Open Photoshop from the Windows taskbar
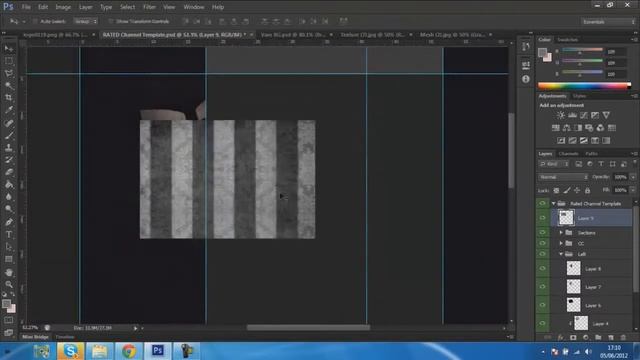This screenshot has height=360, width=640. click(158, 351)
